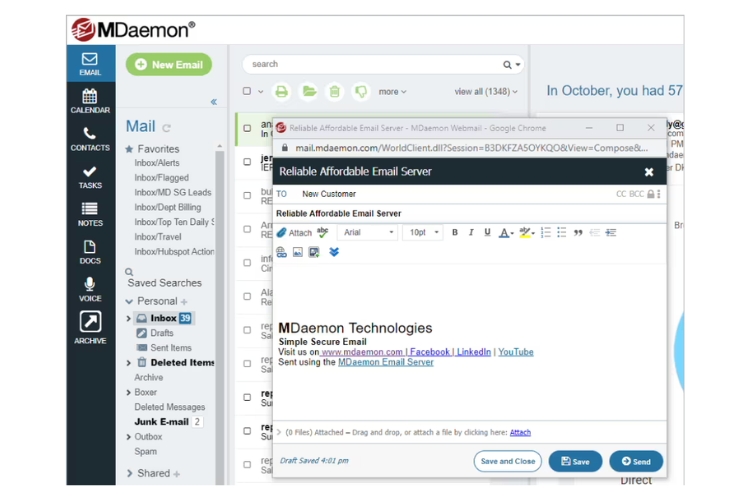Click the Attach paperclip in compose toolbar

(x=295, y=233)
